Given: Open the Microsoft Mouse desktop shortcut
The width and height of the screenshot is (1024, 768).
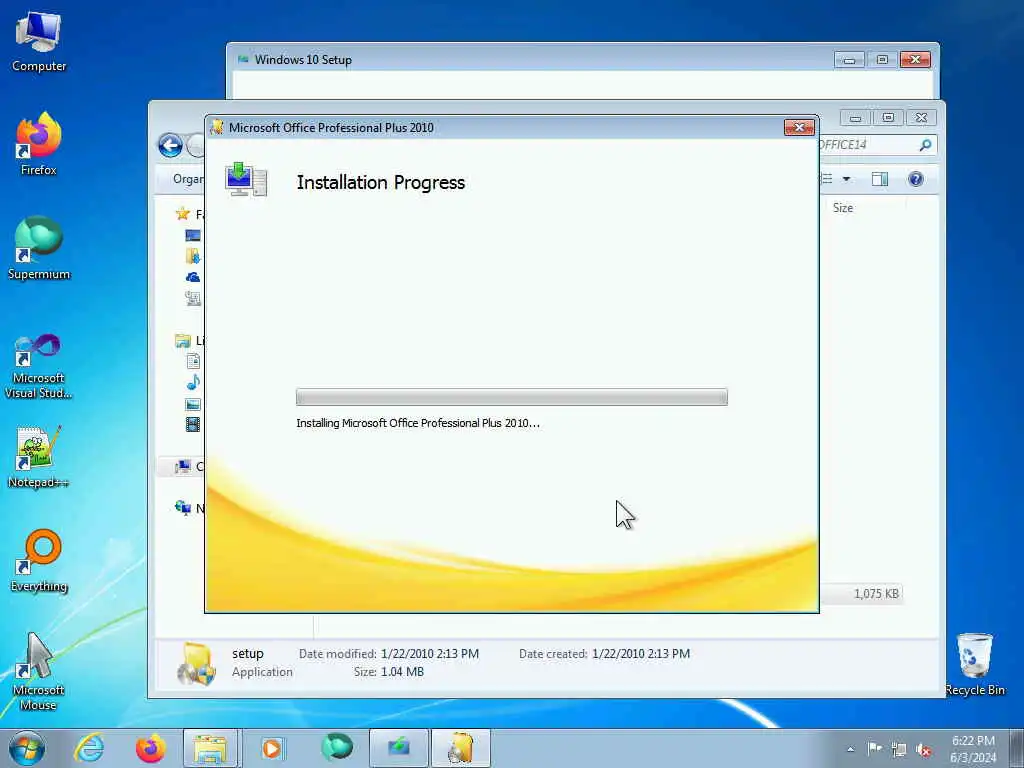Looking at the screenshot, I should (x=39, y=671).
